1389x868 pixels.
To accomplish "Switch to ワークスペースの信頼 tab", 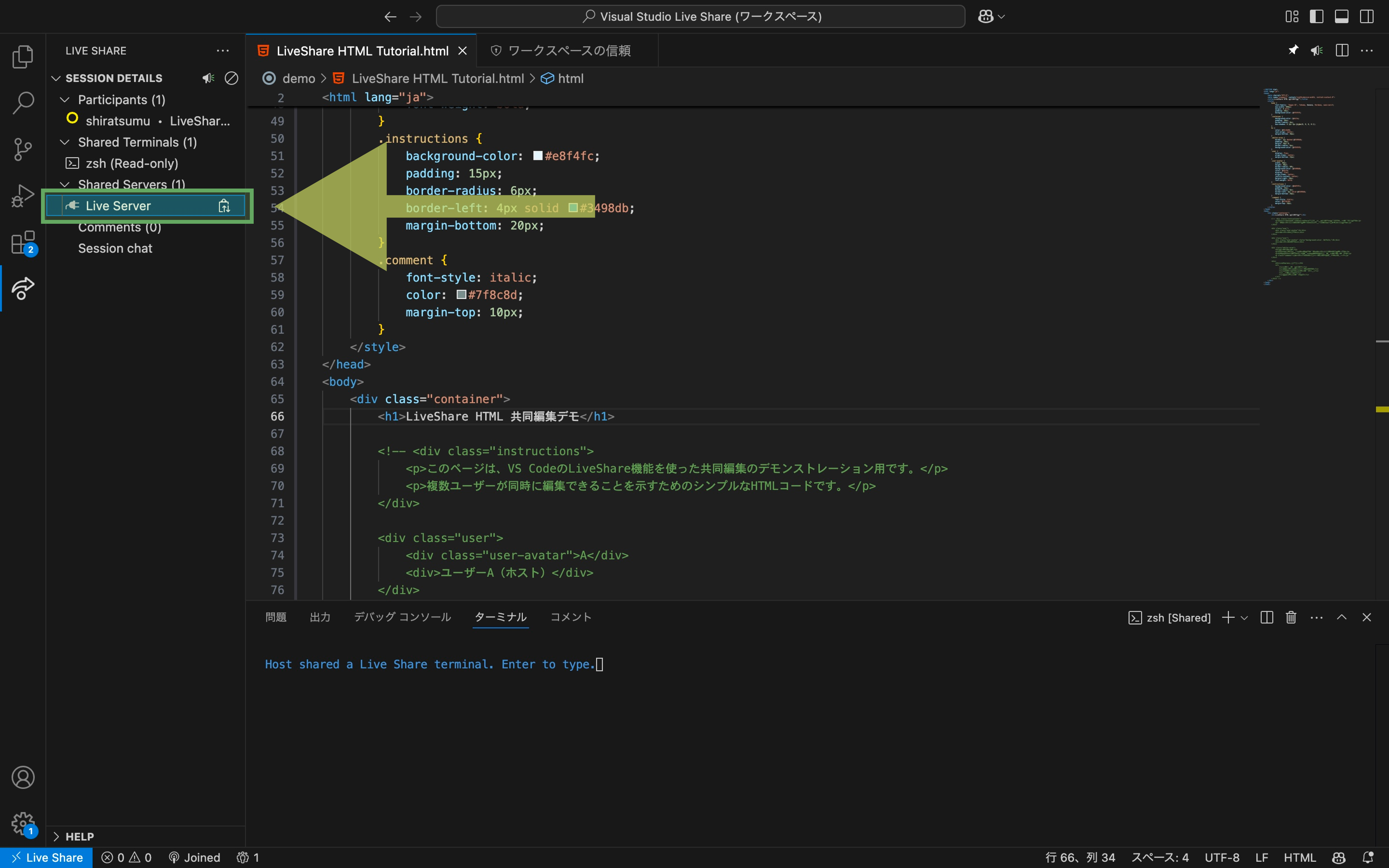I will (x=567, y=51).
